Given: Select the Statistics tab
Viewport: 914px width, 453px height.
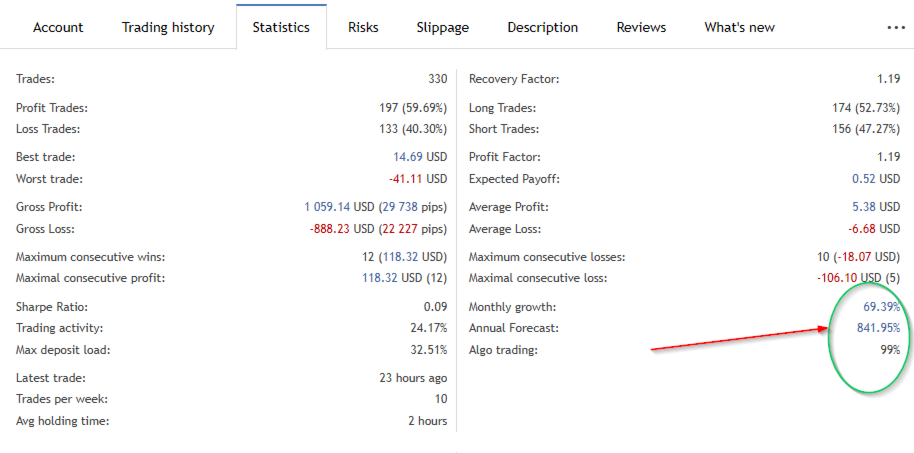Looking at the screenshot, I should coord(281,27).
